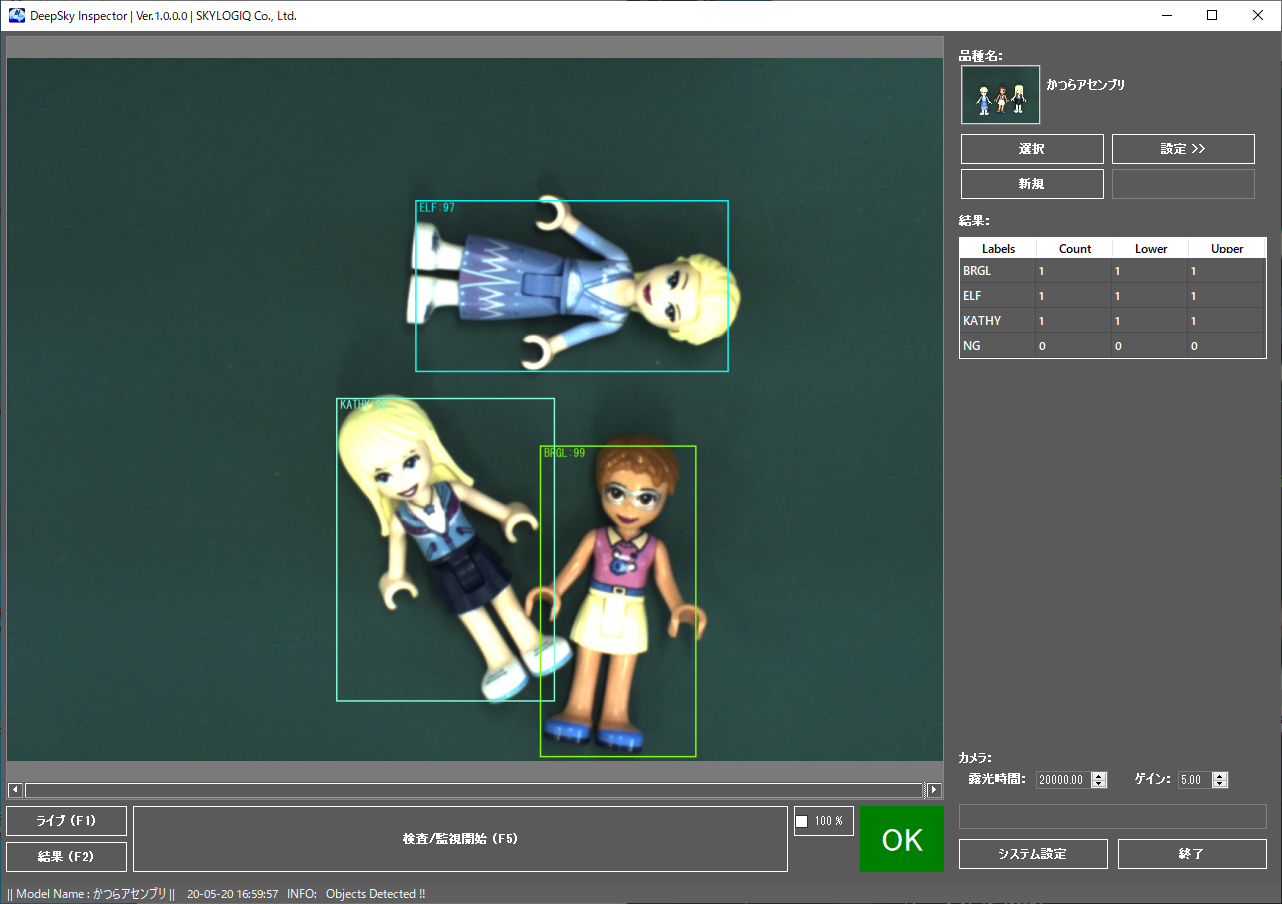The width and height of the screenshot is (1282, 904).
Task: Increase the exposure time with the up arrow
Action: [1099, 776]
